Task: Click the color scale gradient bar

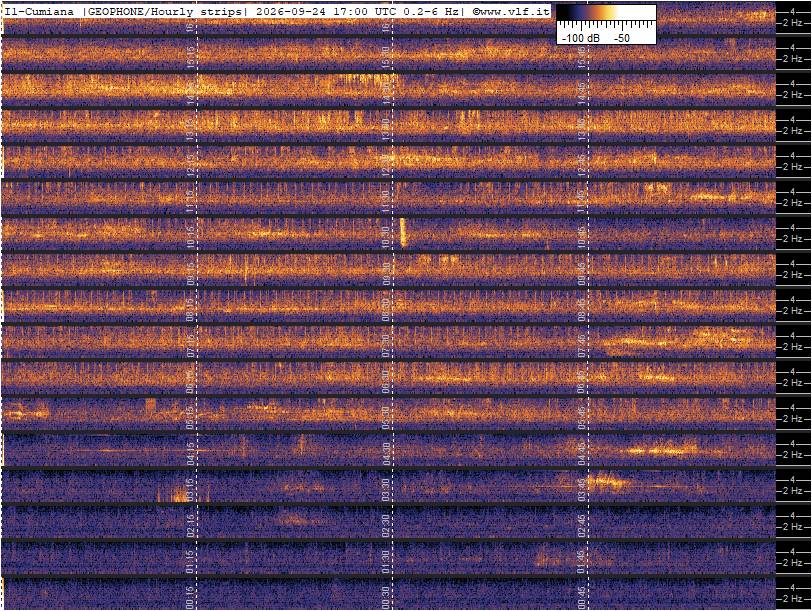Action: pyautogui.click(x=606, y=12)
